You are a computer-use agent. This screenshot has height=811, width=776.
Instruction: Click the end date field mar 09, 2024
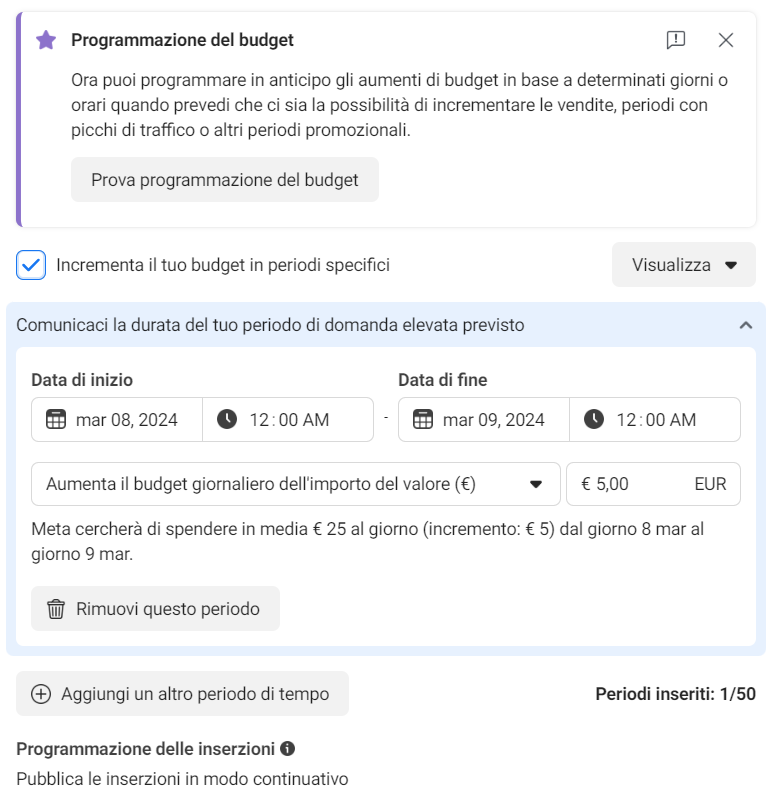coord(494,420)
